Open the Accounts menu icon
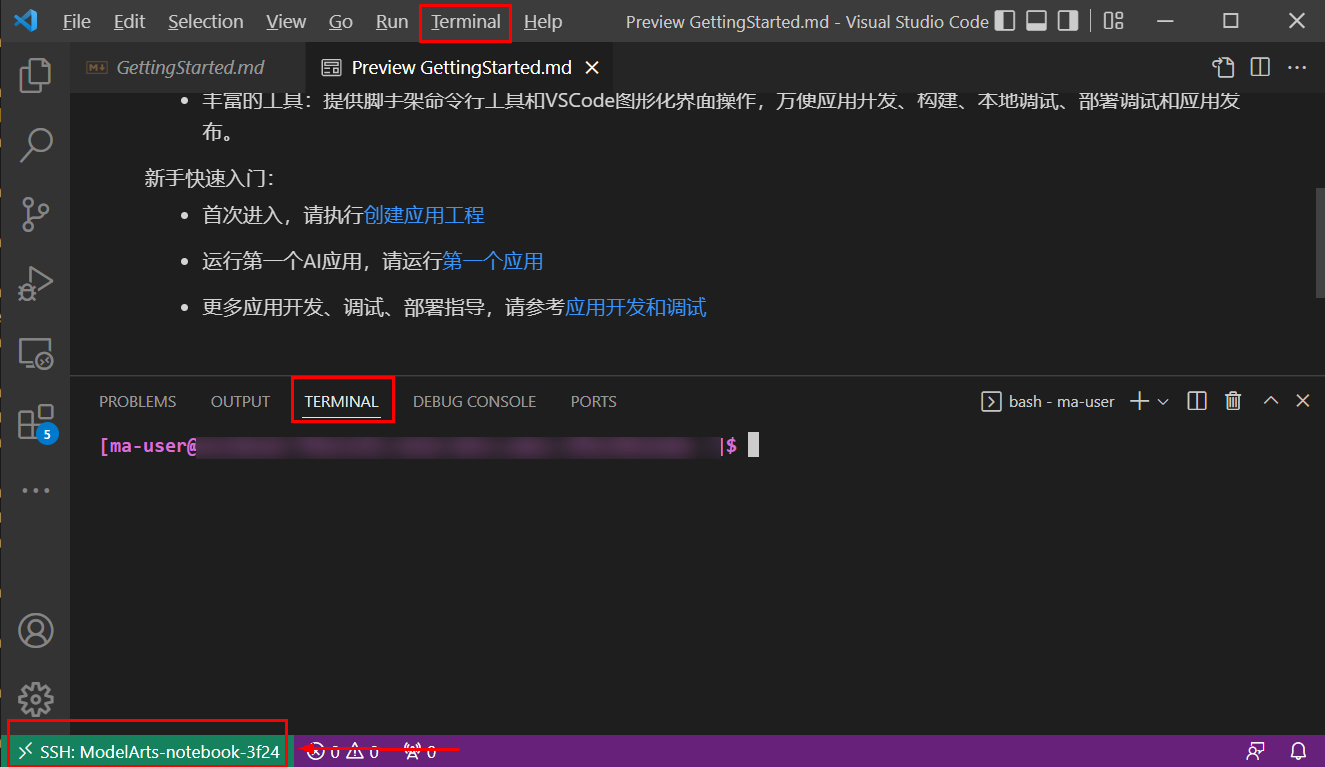1325x767 pixels. [x=36, y=630]
